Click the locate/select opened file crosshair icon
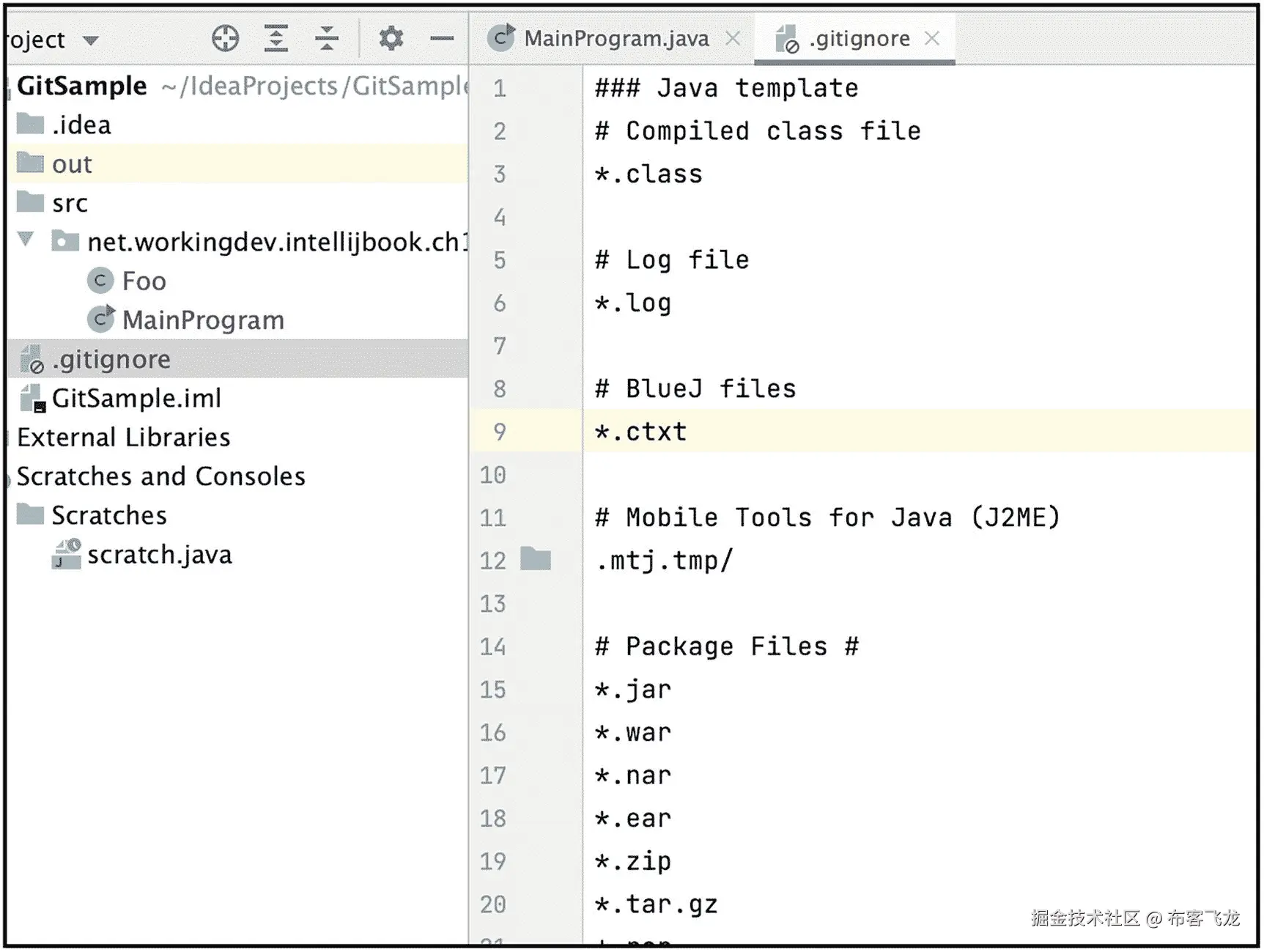 225,38
